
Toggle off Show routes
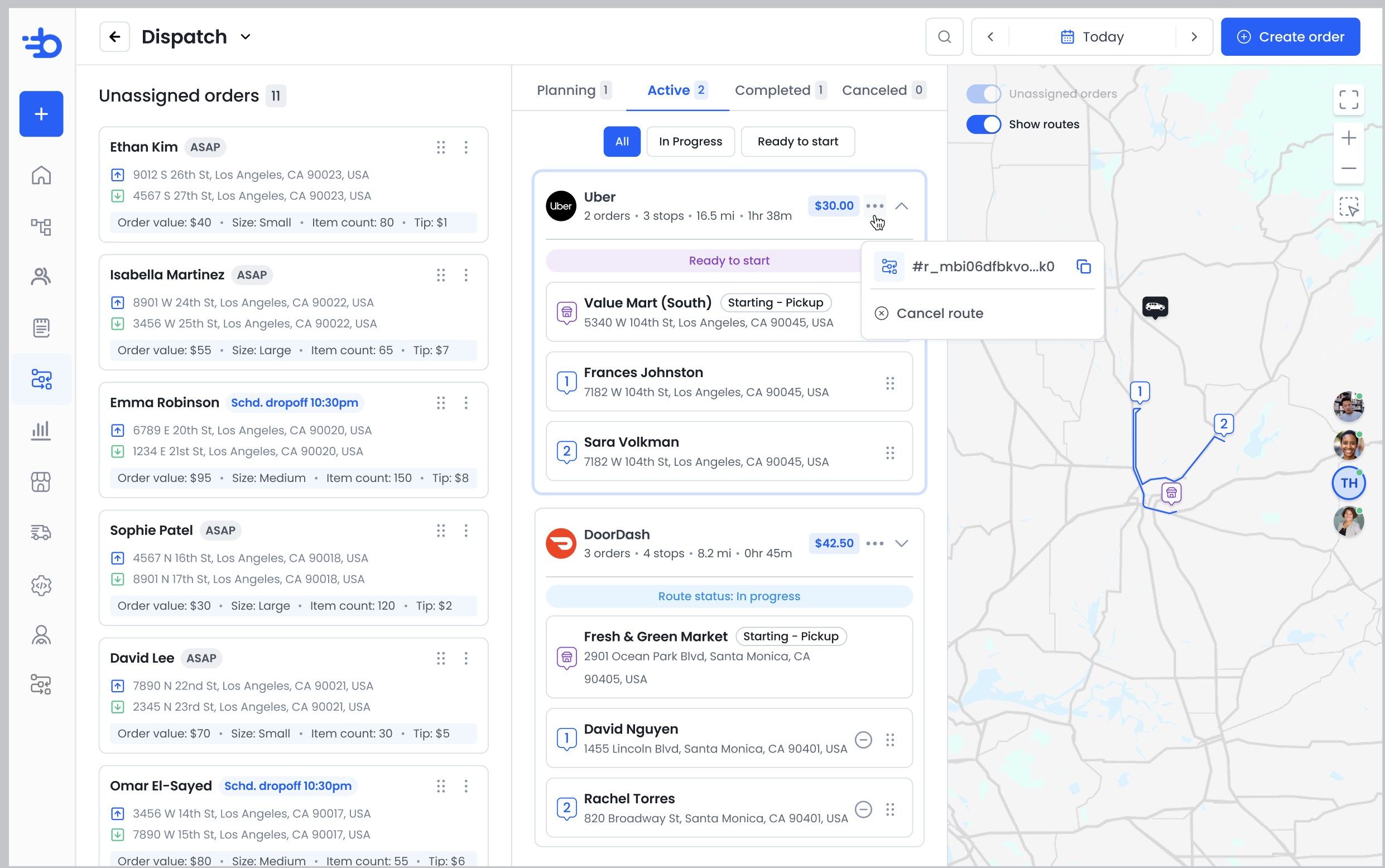983,124
